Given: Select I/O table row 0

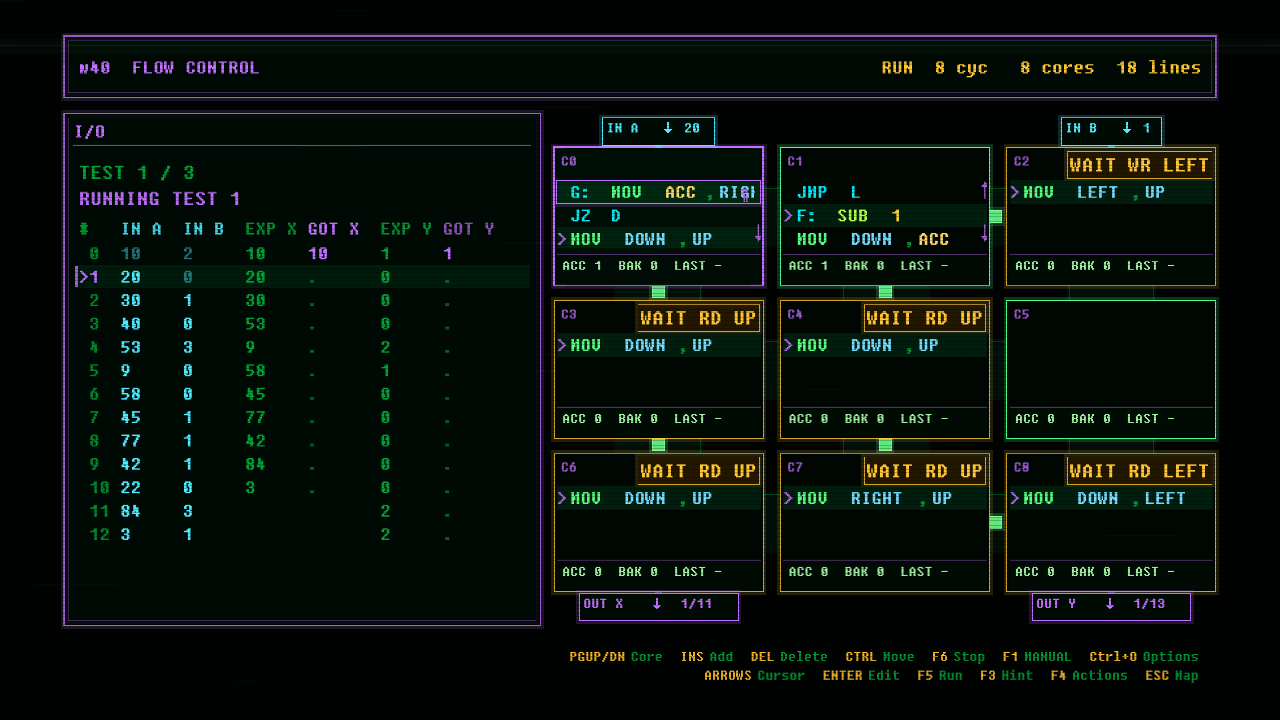Looking at the screenshot, I should [x=302, y=254].
